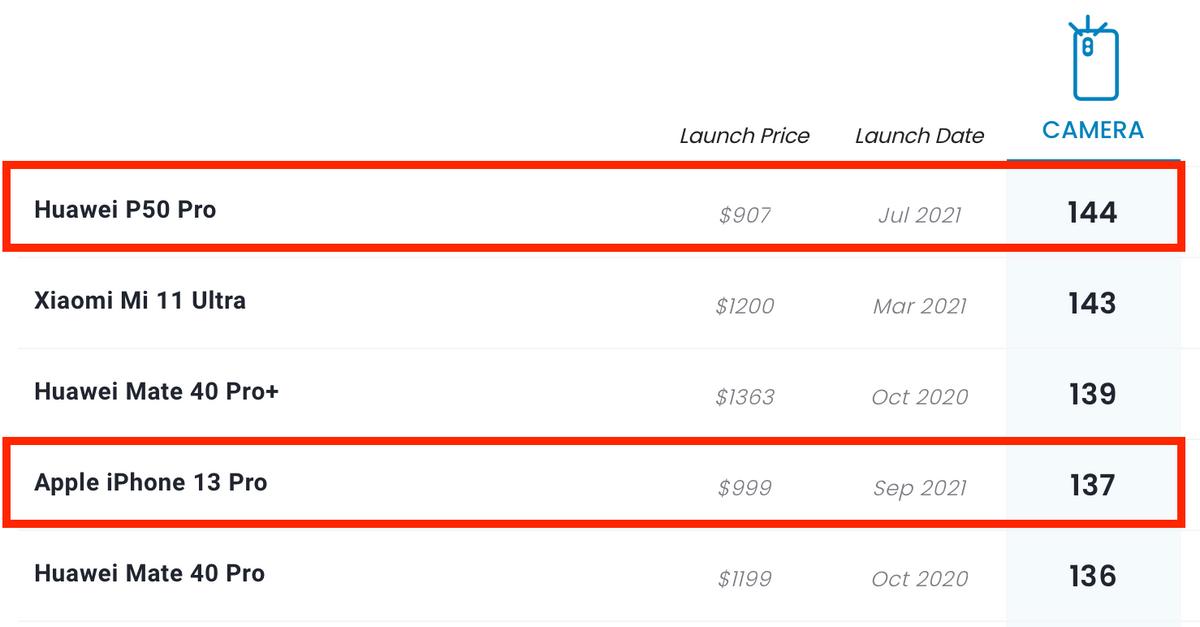Click the camera score 139
Screen dimensions: 1200x627
pos(1092,394)
